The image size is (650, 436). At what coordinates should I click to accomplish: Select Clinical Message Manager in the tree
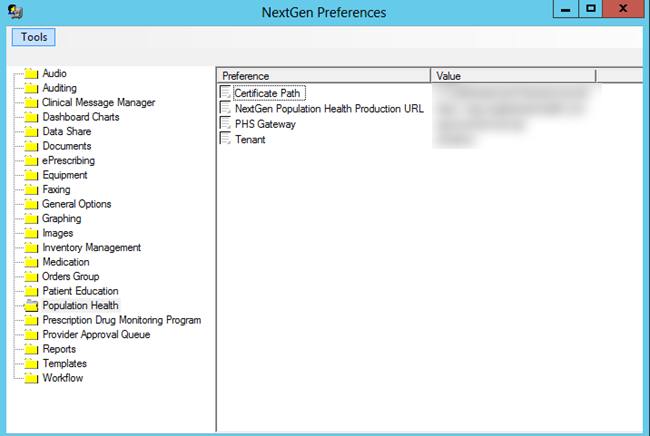coord(99,102)
